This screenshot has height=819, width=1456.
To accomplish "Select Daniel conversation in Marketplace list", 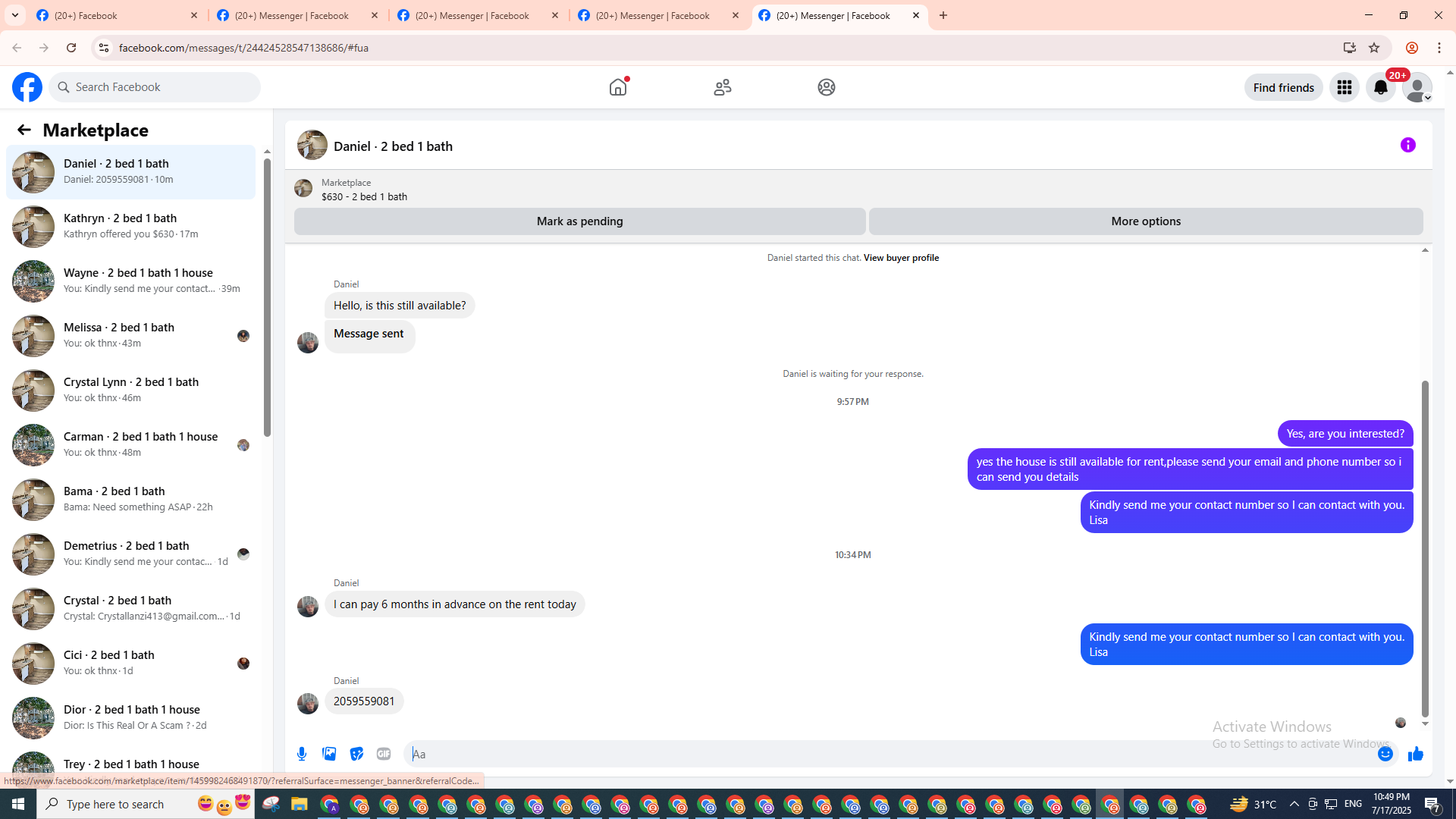I will pos(131,172).
